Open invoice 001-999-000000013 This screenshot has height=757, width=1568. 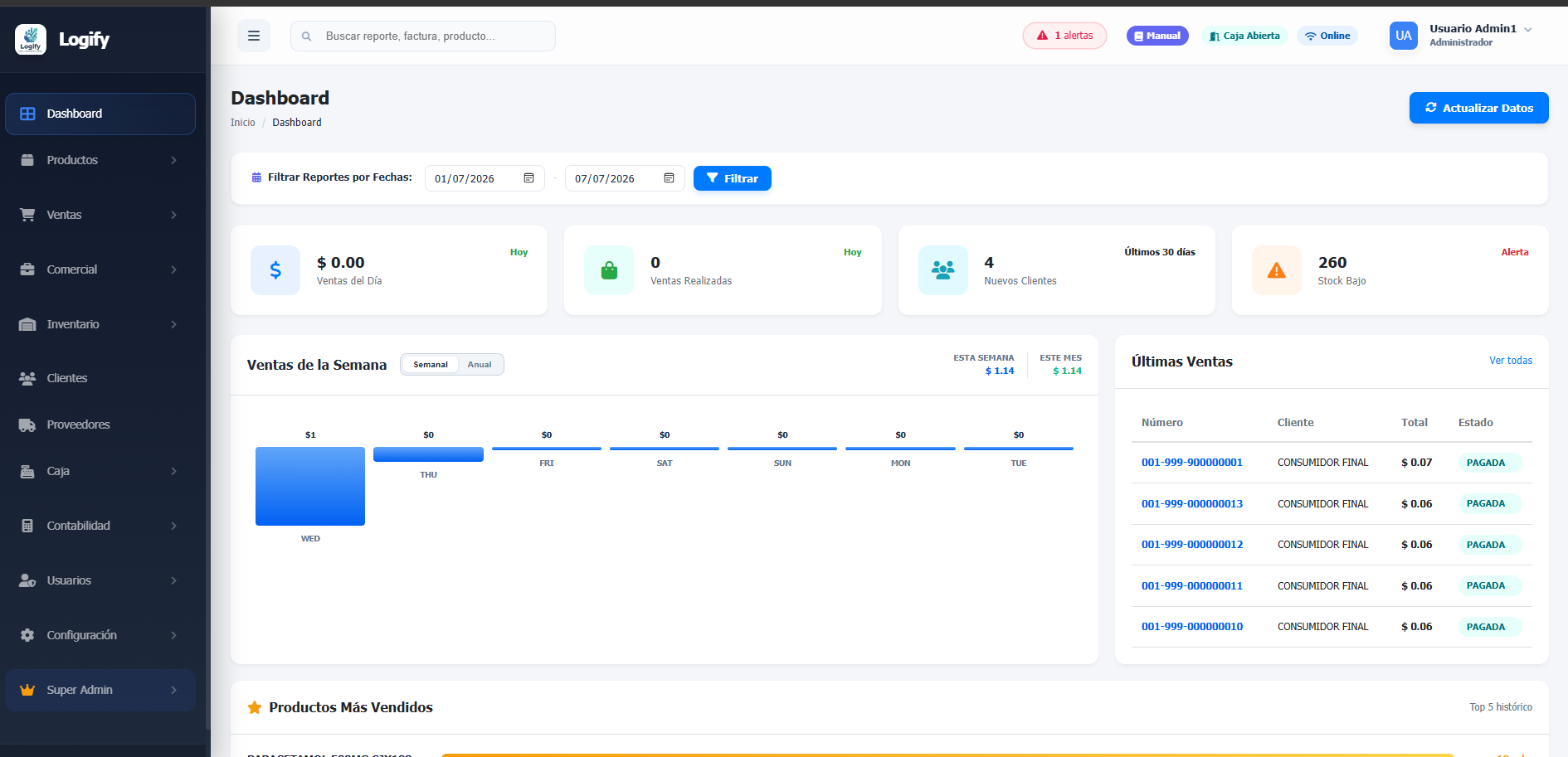coord(1192,503)
